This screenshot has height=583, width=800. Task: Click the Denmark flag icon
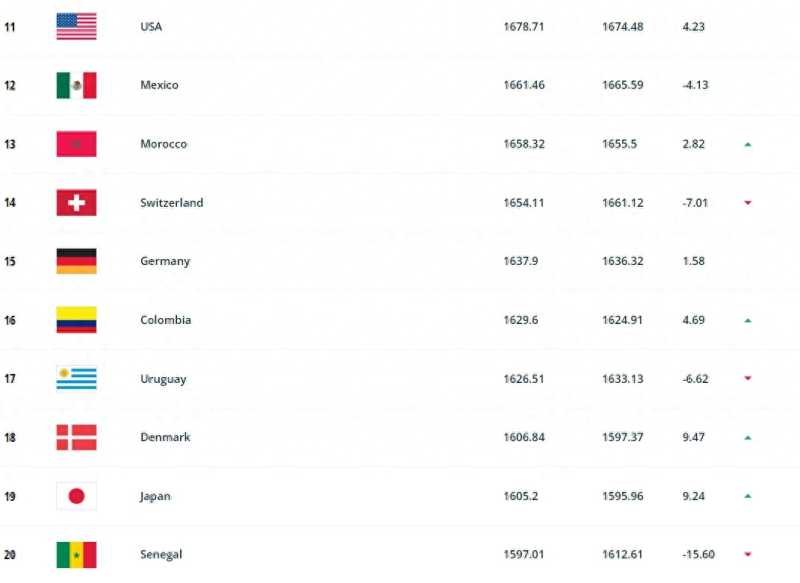(76, 437)
